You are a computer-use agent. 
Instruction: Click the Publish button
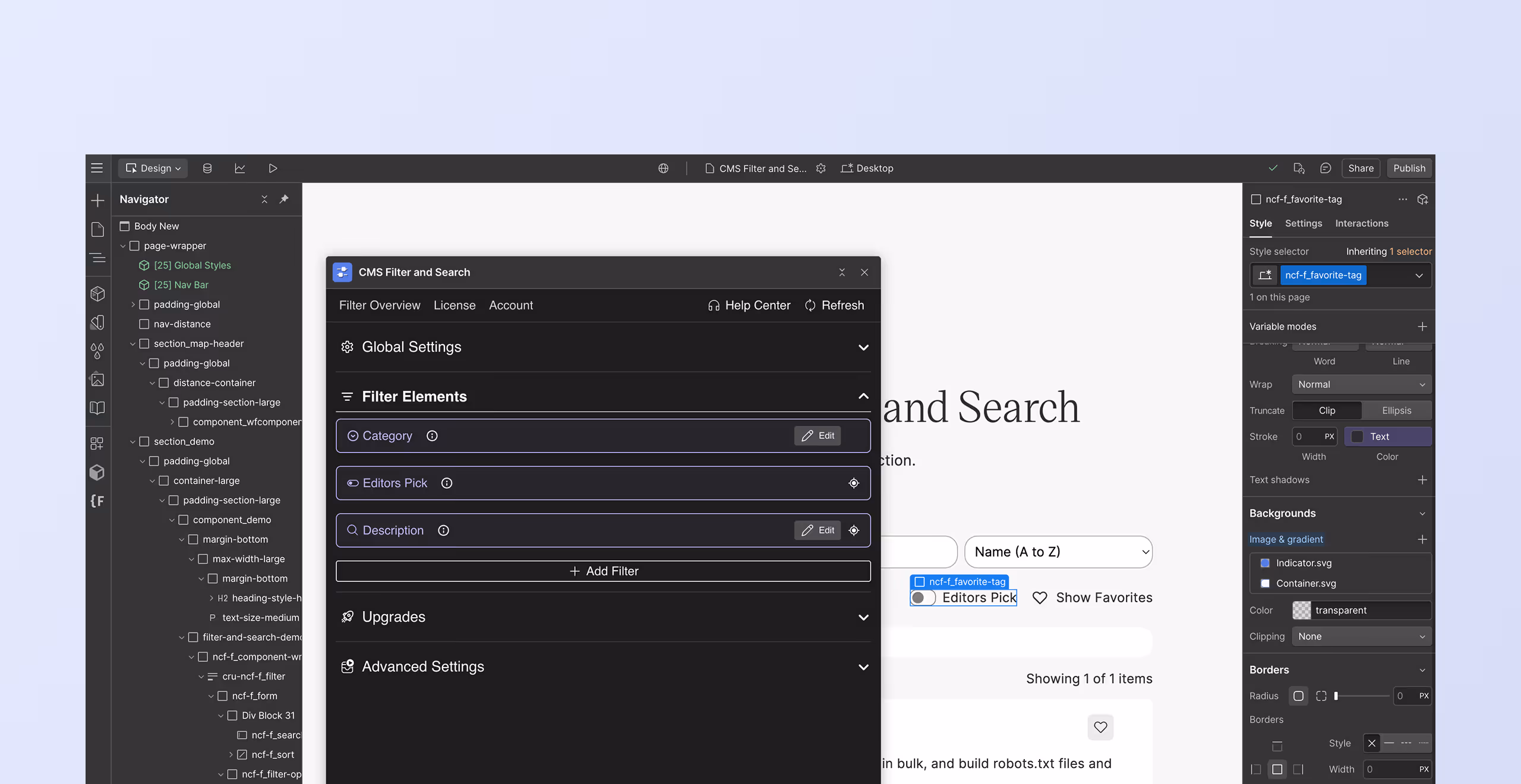1409,168
